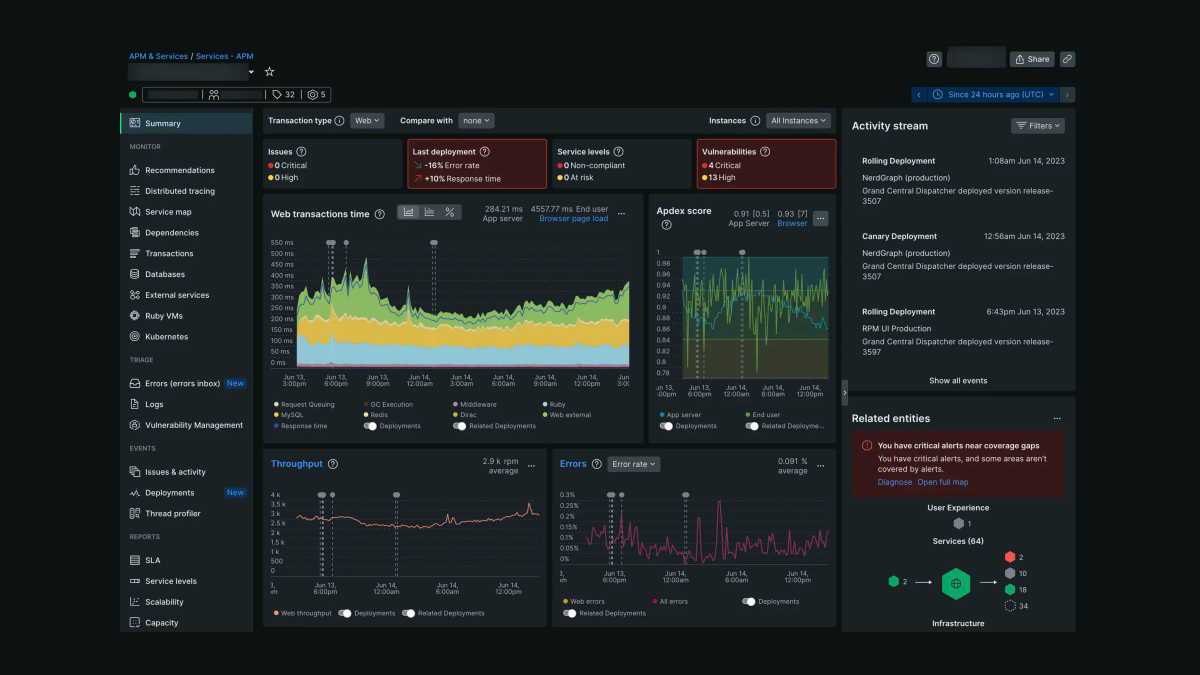The height and width of the screenshot is (675, 1200).
Task: Click the help question-mark icon in header
Action: click(x=934, y=59)
